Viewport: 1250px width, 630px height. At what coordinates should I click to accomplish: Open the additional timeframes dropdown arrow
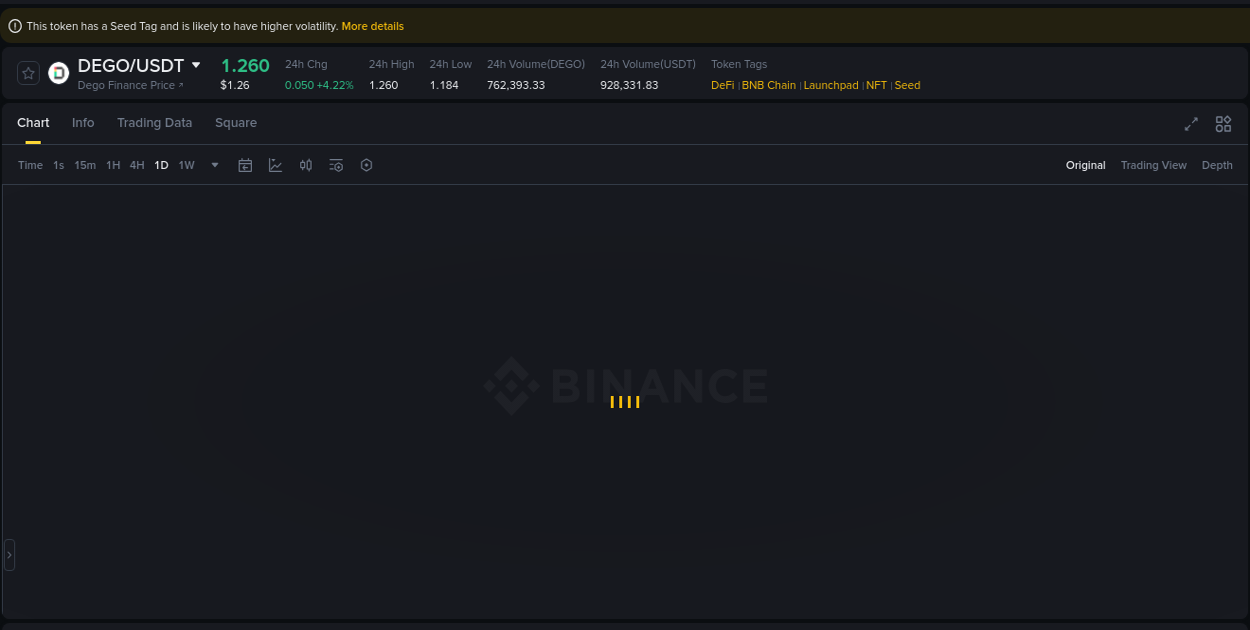click(214, 165)
